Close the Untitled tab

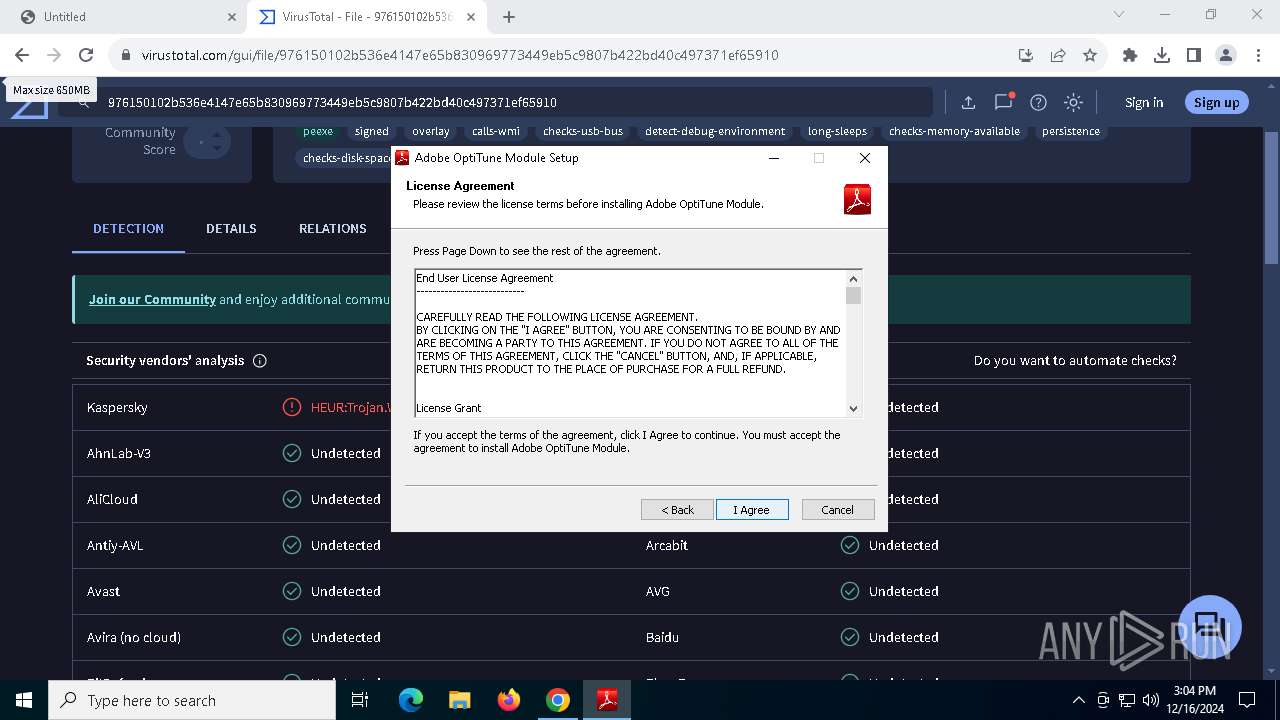[x=231, y=17]
